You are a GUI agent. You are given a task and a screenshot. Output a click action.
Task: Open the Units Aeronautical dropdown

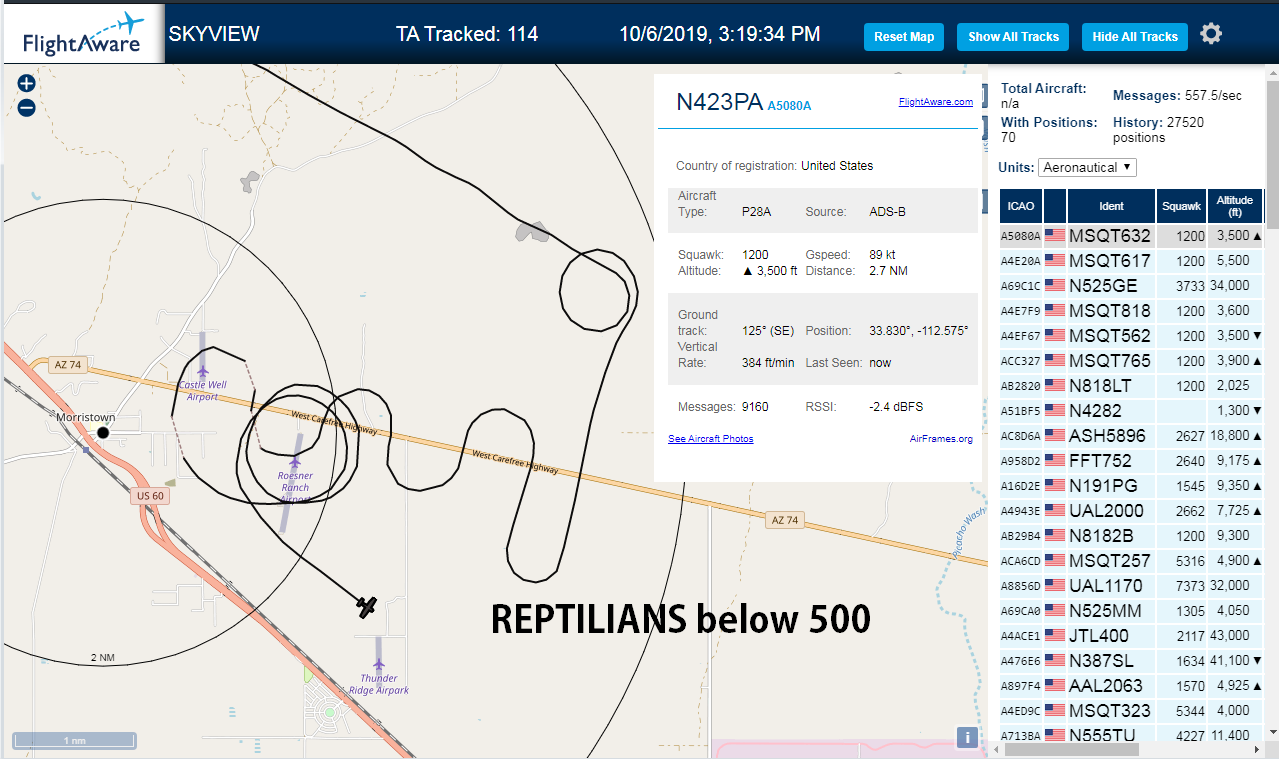1087,167
